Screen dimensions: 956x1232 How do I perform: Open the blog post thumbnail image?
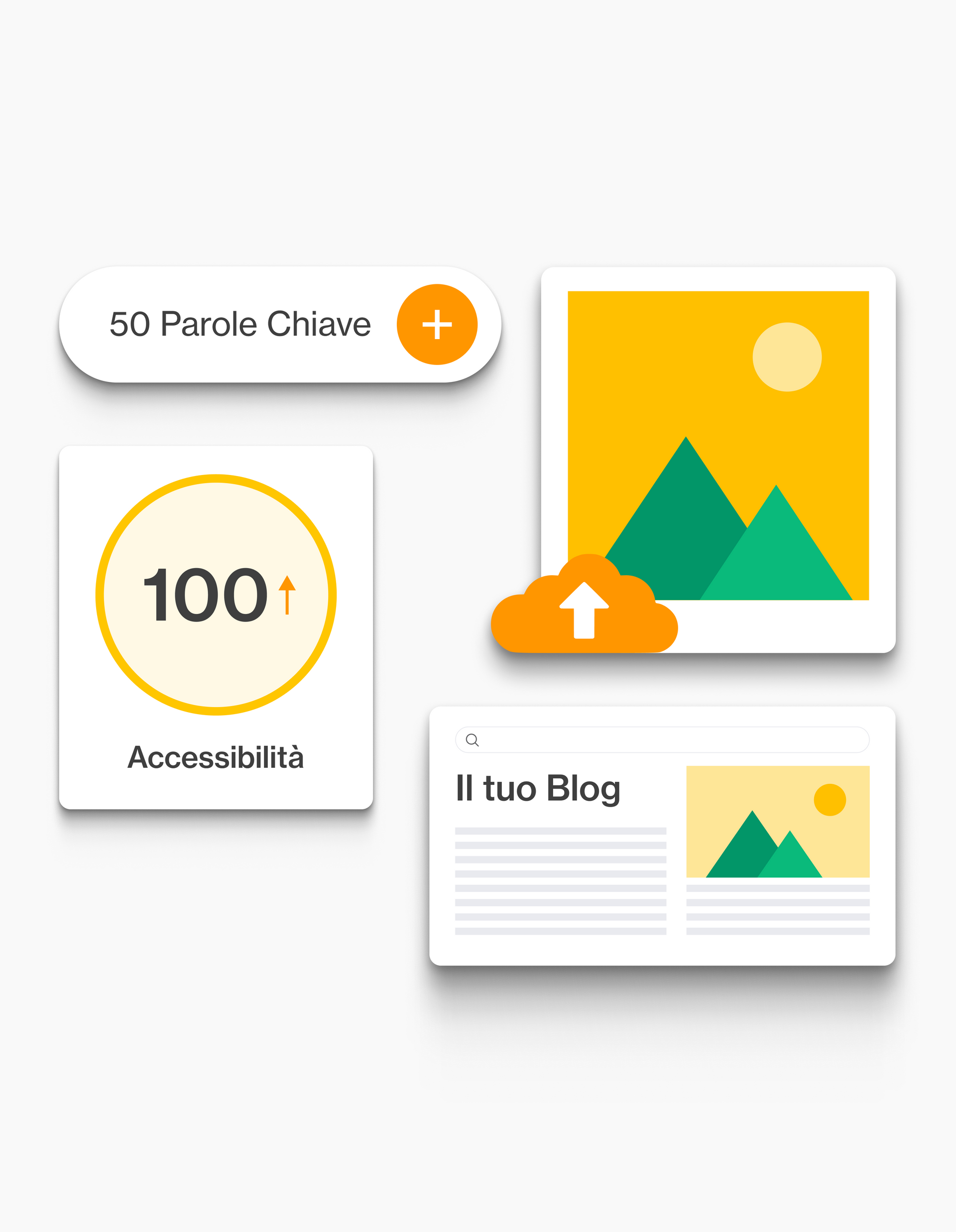pos(778,821)
